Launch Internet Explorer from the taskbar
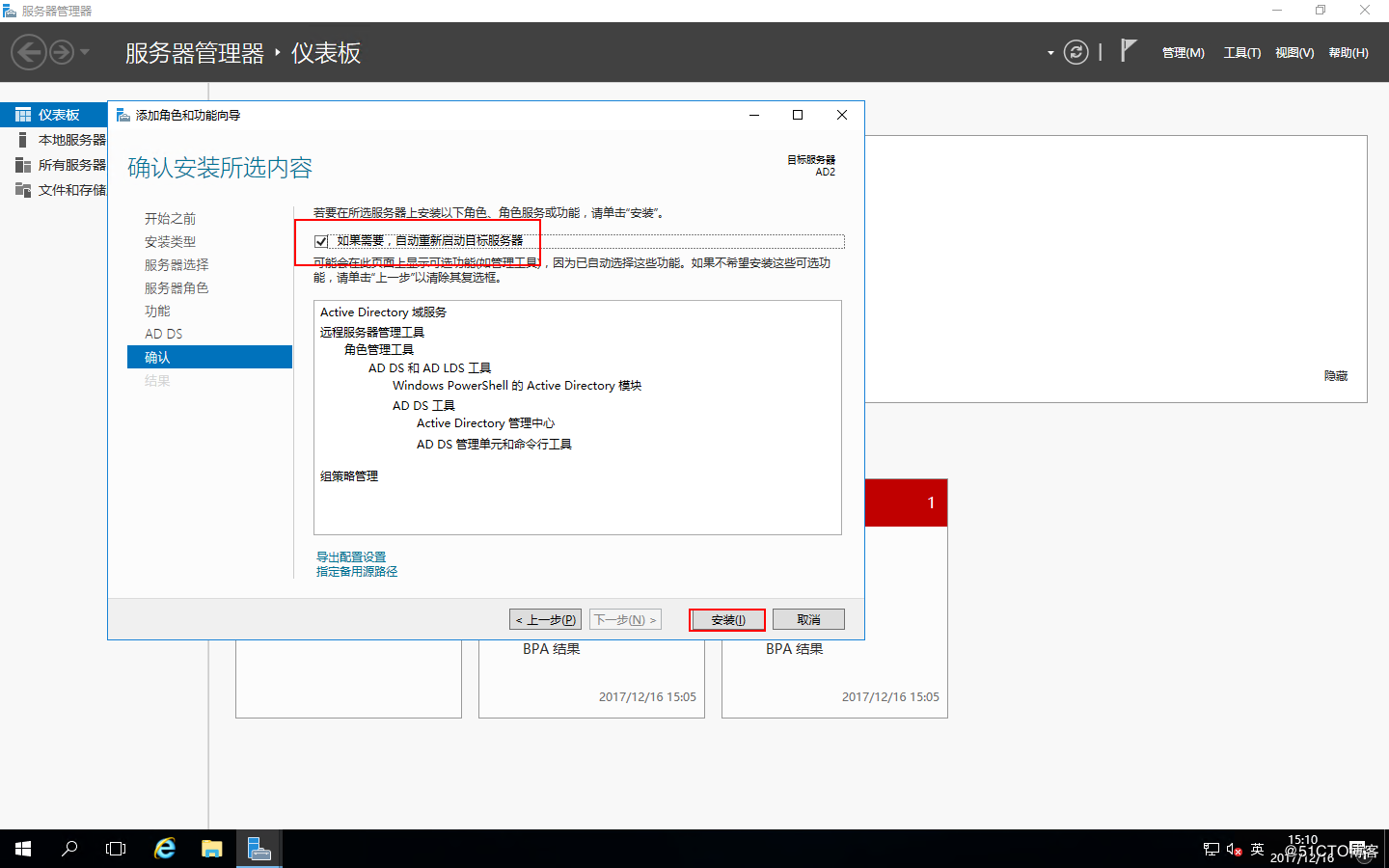The width and height of the screenshot is (1389, 868). (165, 849)
